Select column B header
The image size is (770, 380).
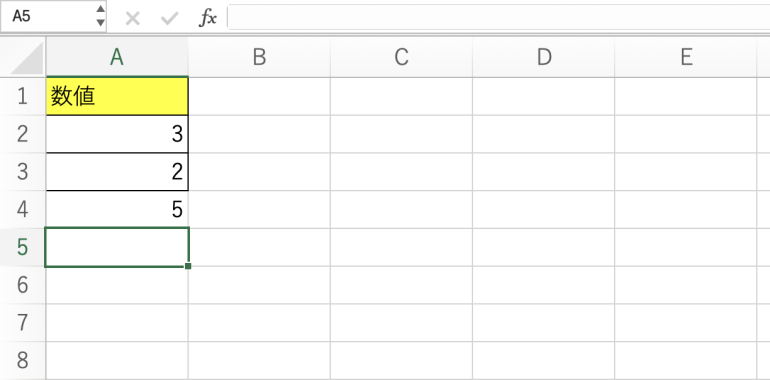(x=259, y=57)
